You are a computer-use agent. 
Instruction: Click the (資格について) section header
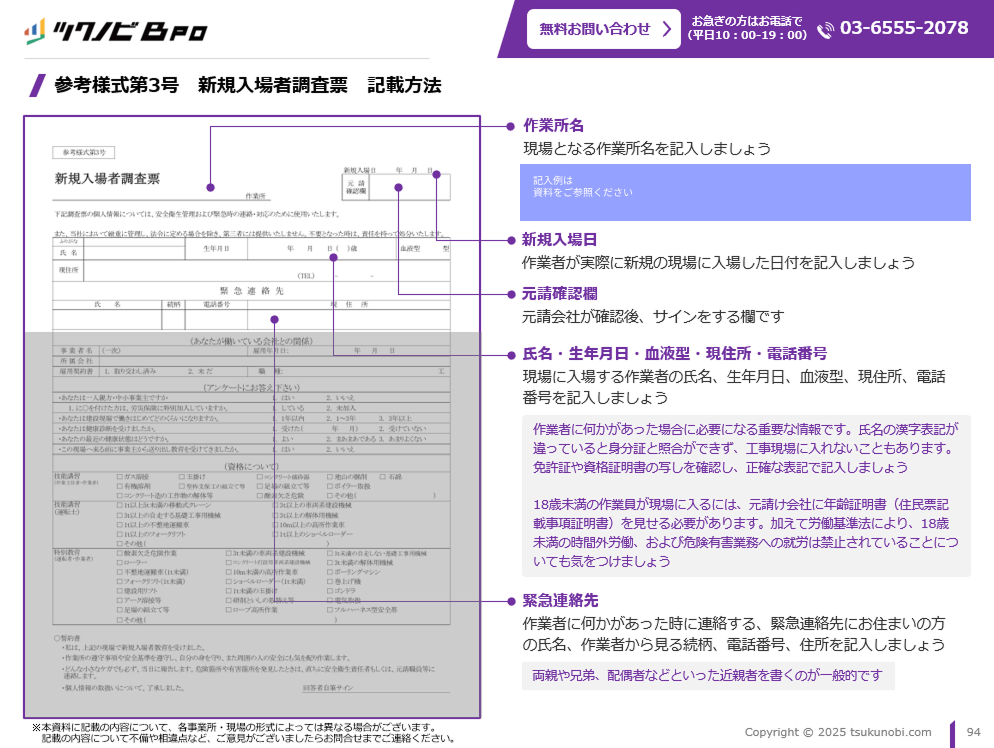(252, 467)
